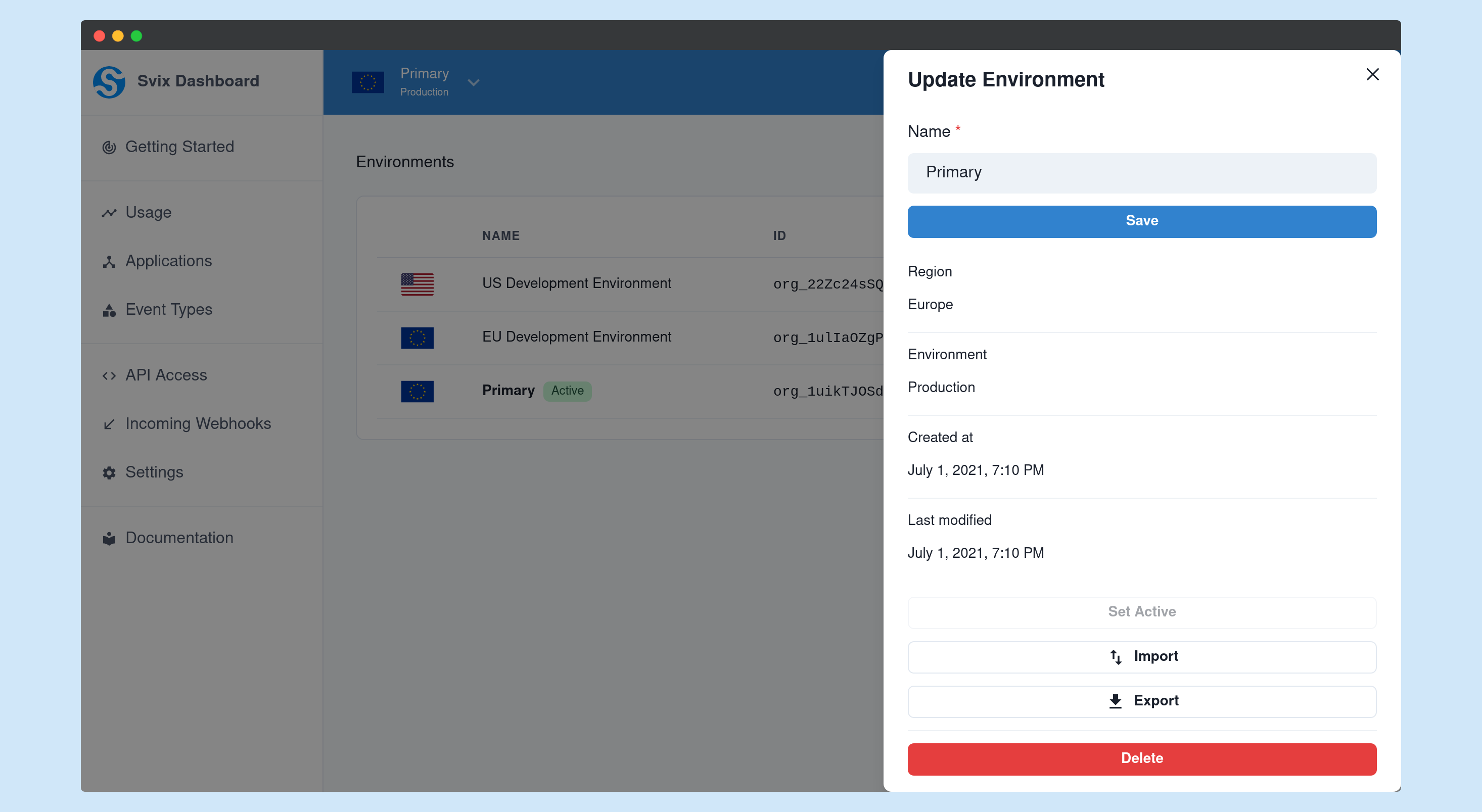Click the Name input field
Screen dimensions: 1482x812
1141,172
